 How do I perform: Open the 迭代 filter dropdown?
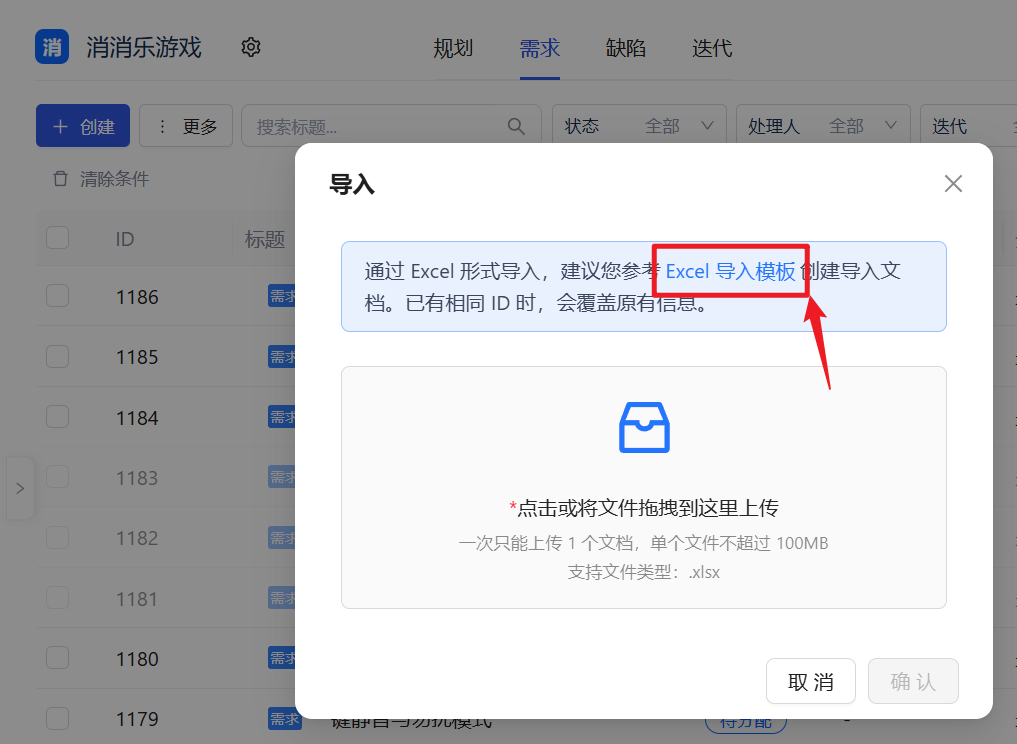click(968, 126)
